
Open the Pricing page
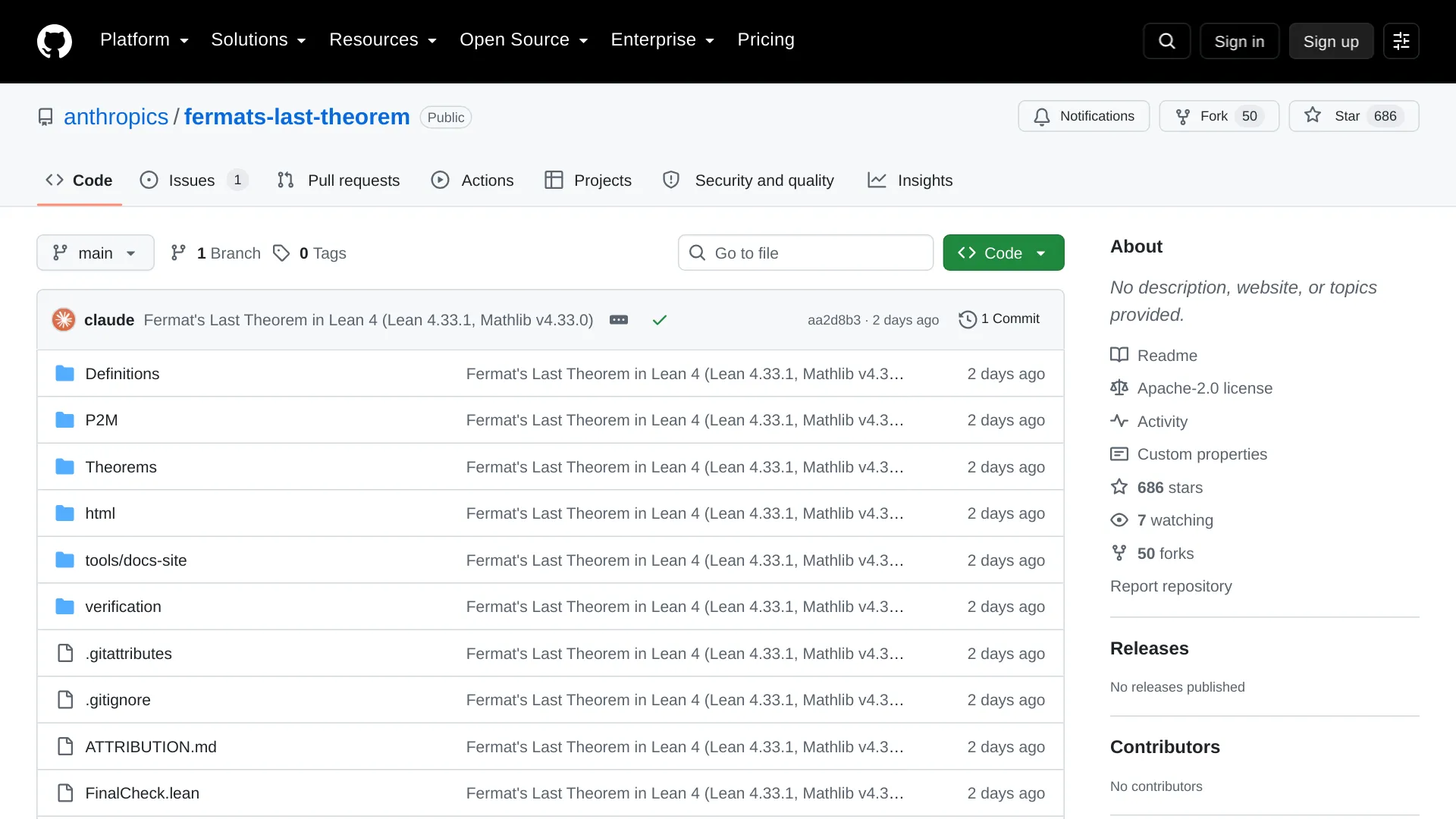pyautogui.click(x=766, y=40)
